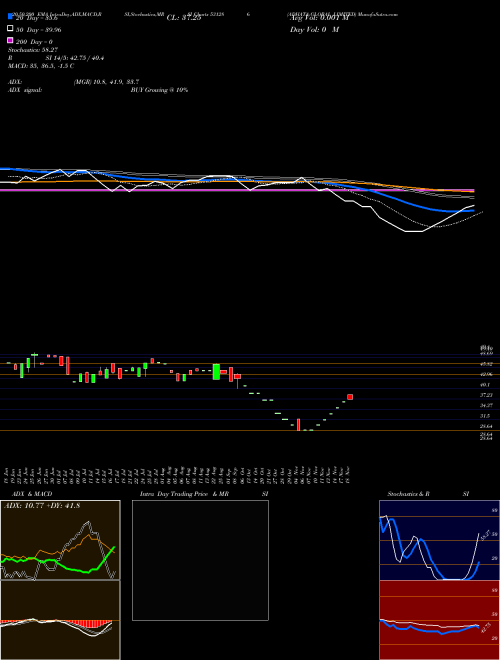Open the ADX & MACD indicator panel

tap(60, 540)
